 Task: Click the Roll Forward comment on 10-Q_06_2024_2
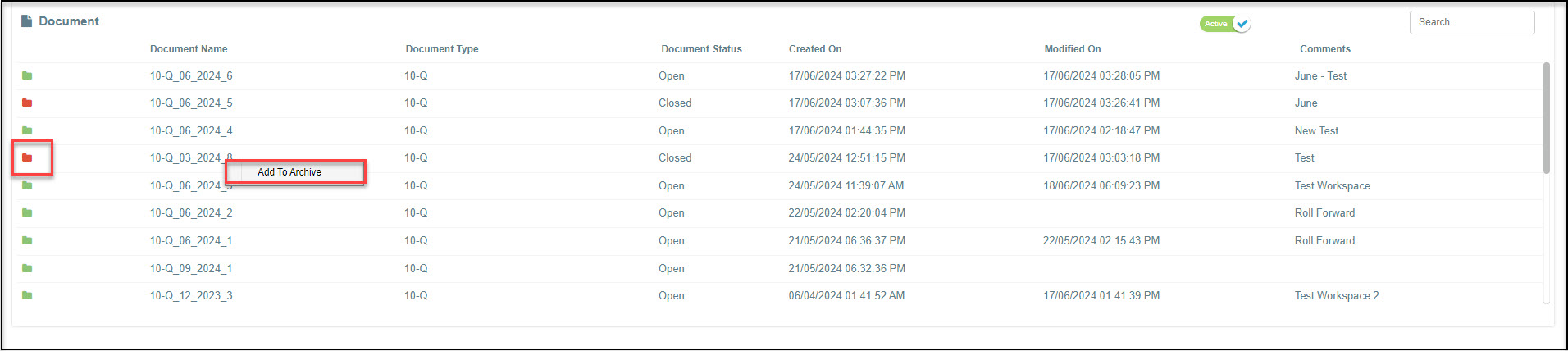[x=1324, y=212]
